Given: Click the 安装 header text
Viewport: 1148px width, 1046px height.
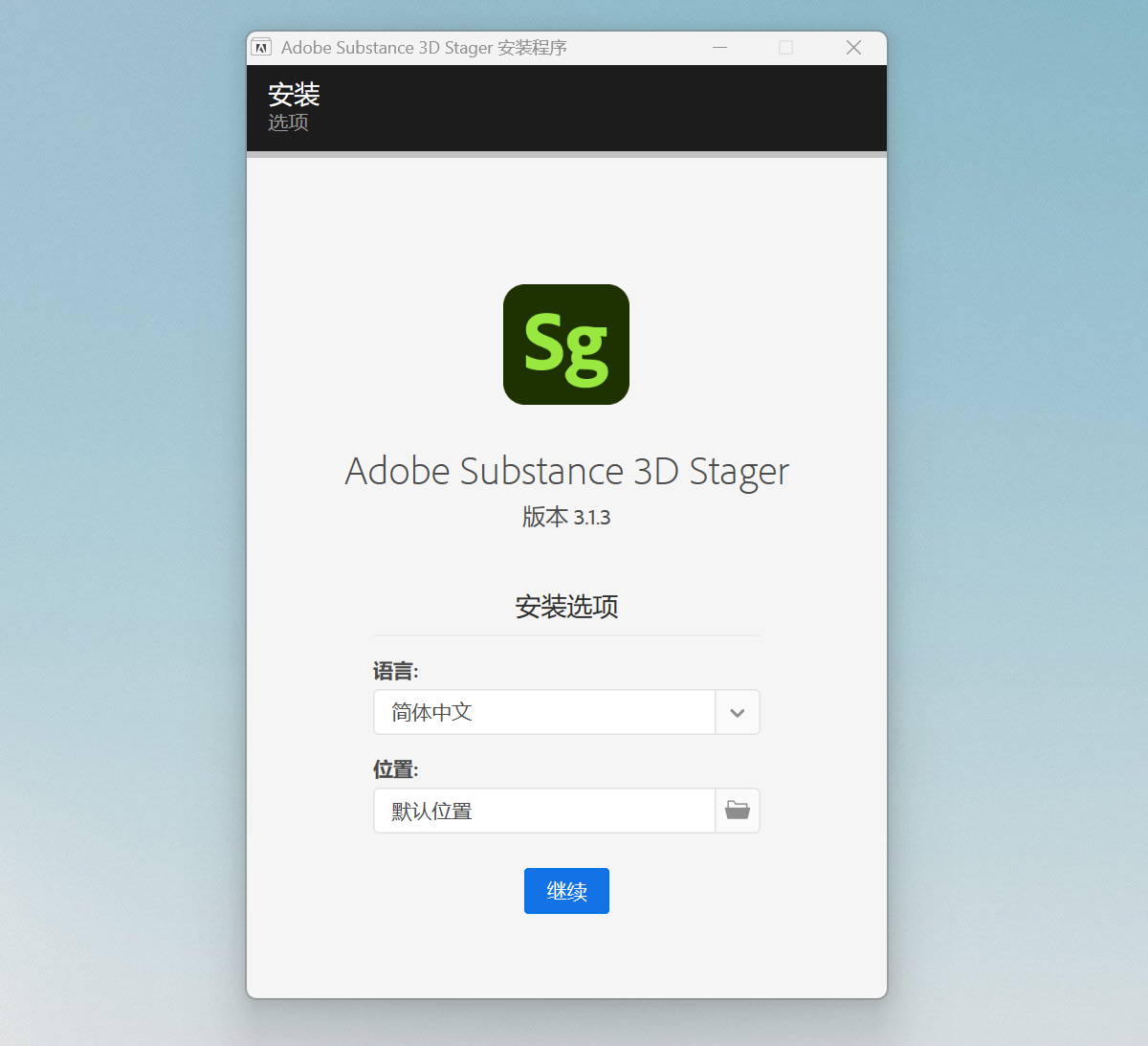Looking at the screenshot, I should 294,95.
